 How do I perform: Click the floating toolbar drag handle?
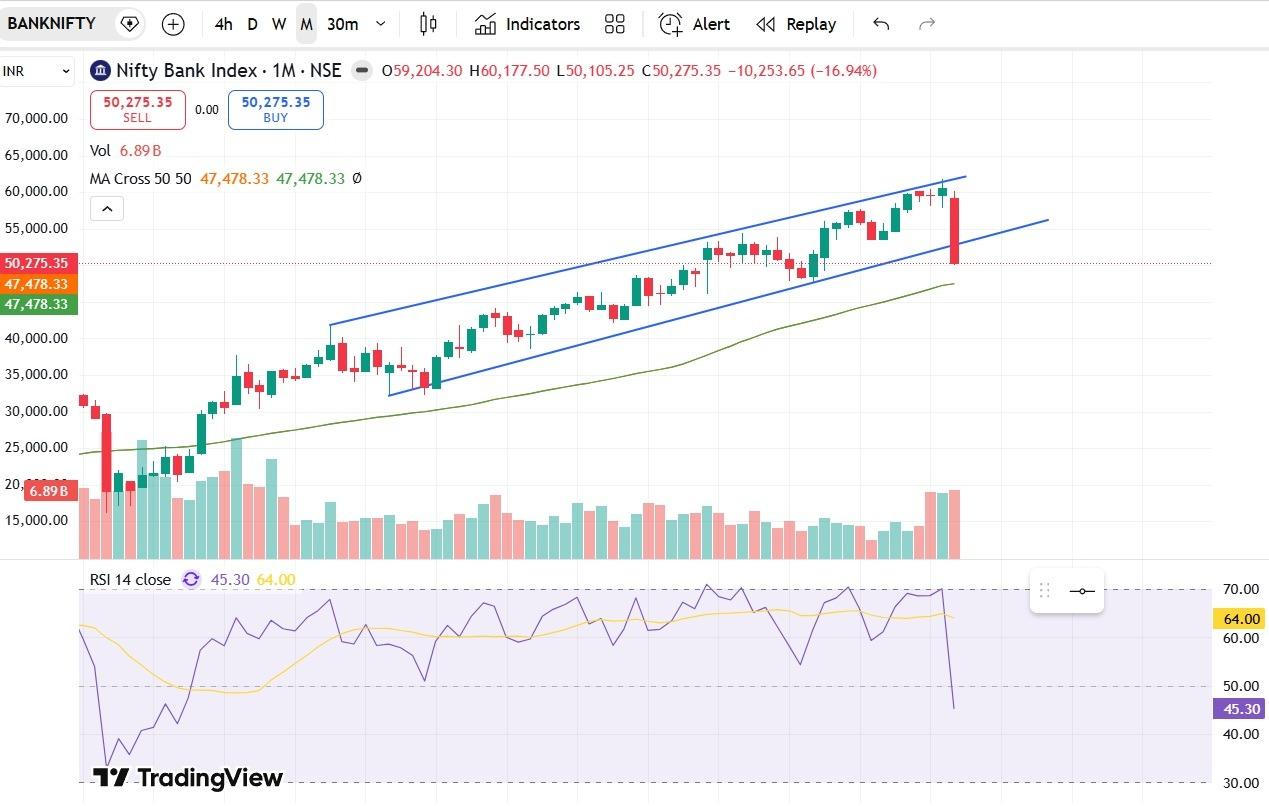(1045, 590)
